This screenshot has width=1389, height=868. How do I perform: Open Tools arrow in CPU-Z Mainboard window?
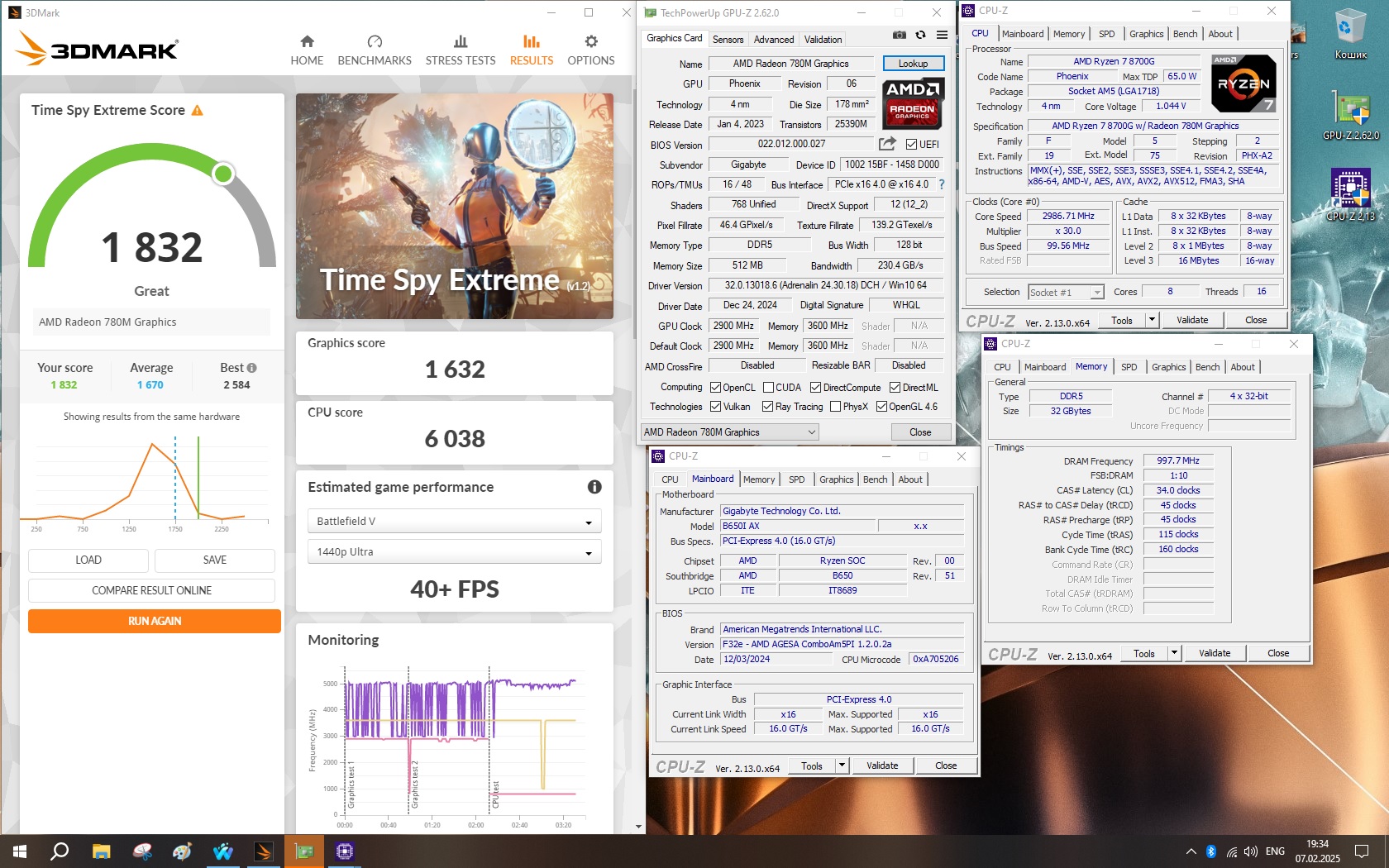(842, 765)
